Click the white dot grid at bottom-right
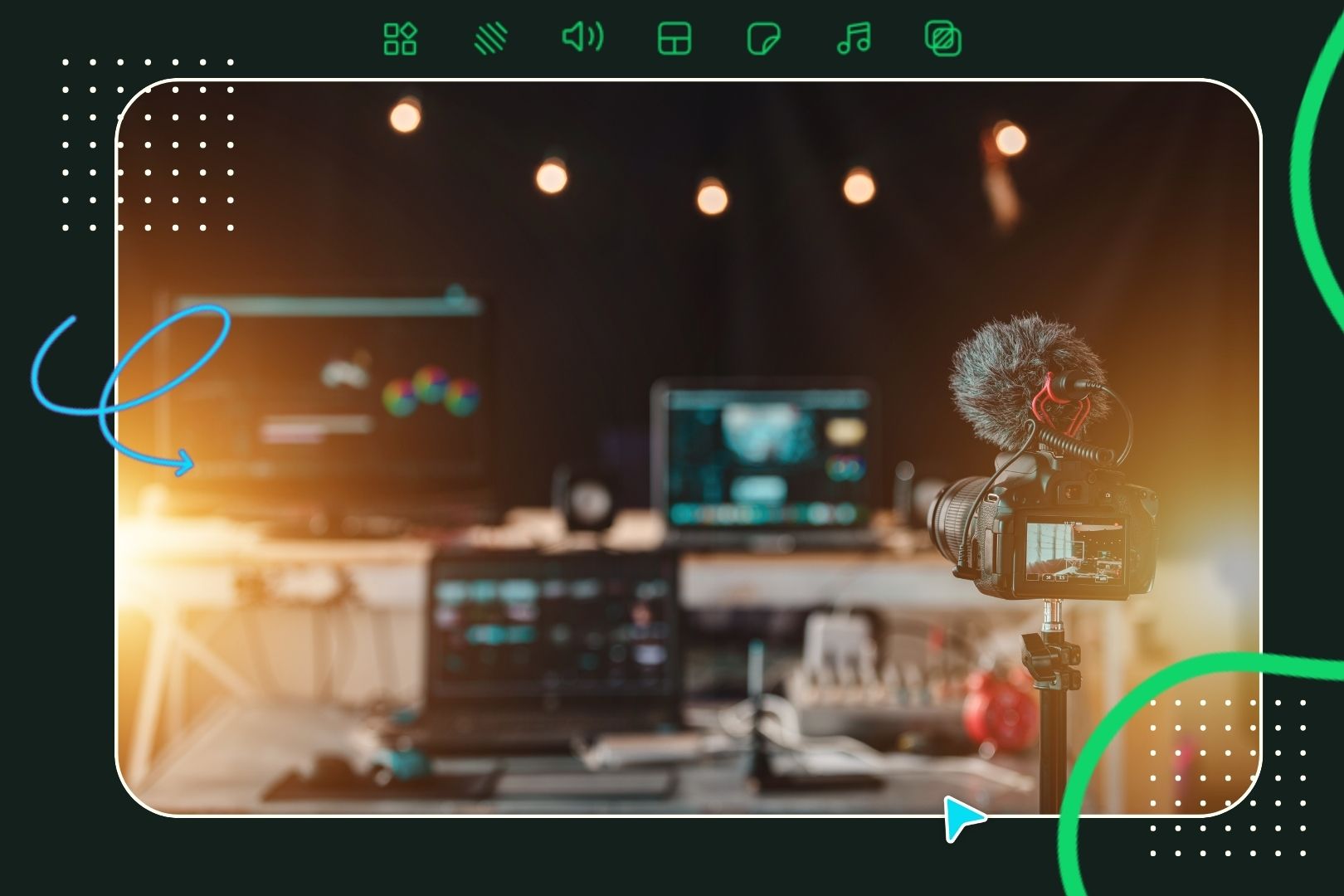This screenshot has height=896, width=1344. [1228, 777]
